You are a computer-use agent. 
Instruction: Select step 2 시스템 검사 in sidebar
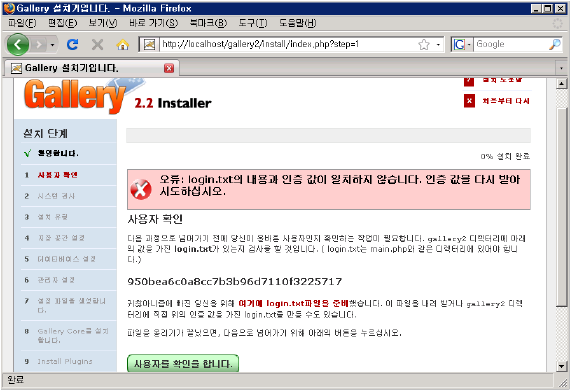(x=56, y=196)
